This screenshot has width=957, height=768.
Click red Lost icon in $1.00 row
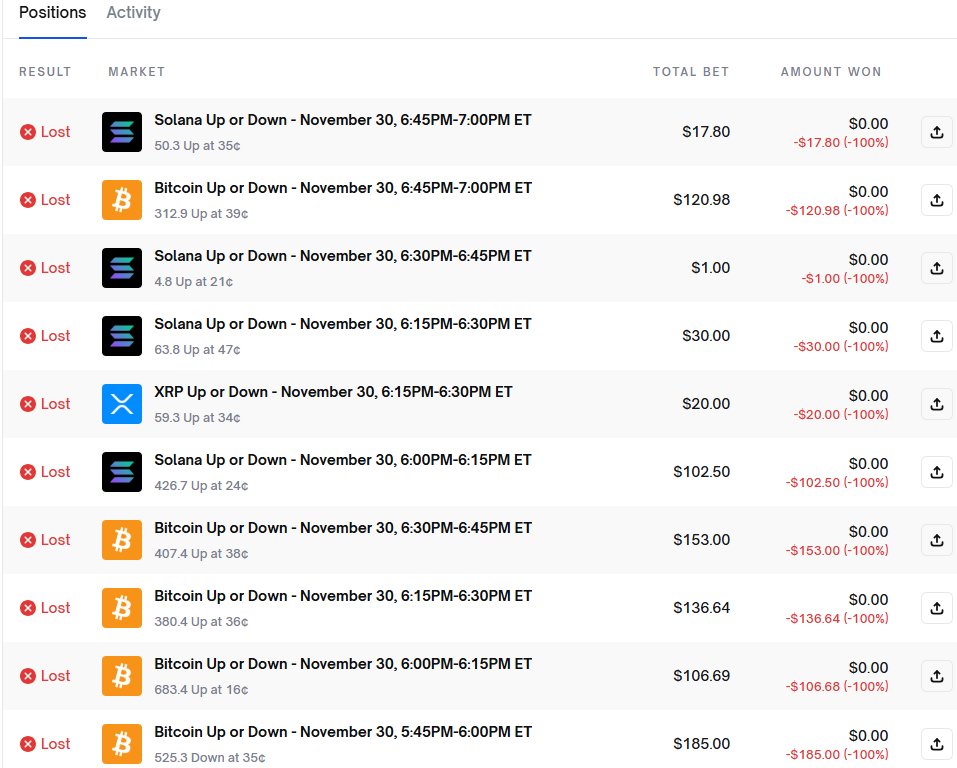27,268
